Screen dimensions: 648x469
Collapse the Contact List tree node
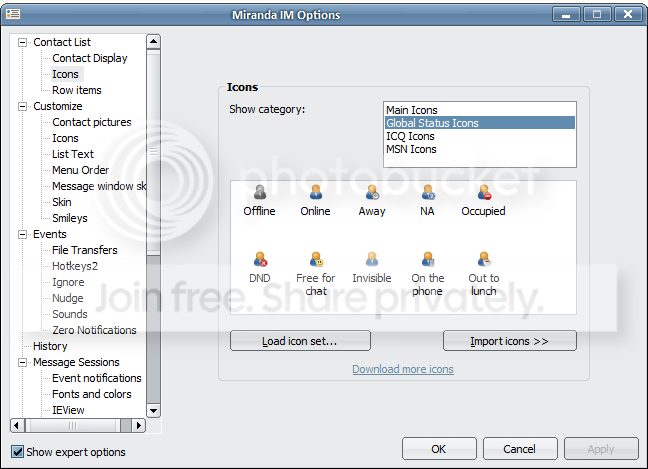pyautogui.click(x=22, y=42)
